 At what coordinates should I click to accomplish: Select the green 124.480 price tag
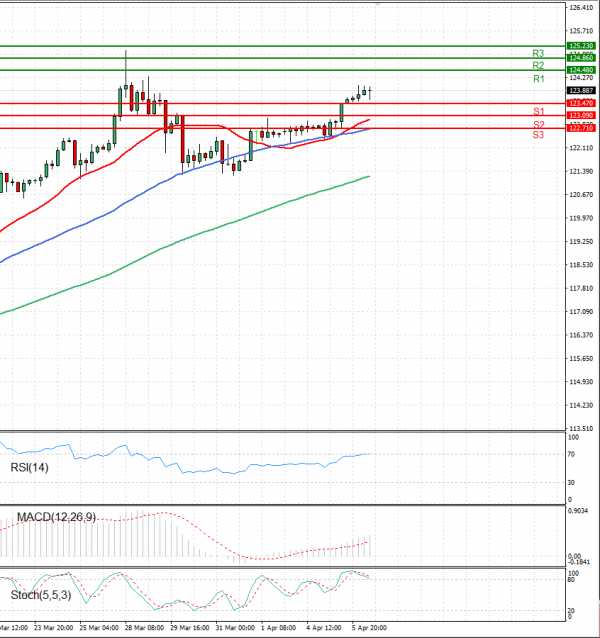tap(581, 70)
